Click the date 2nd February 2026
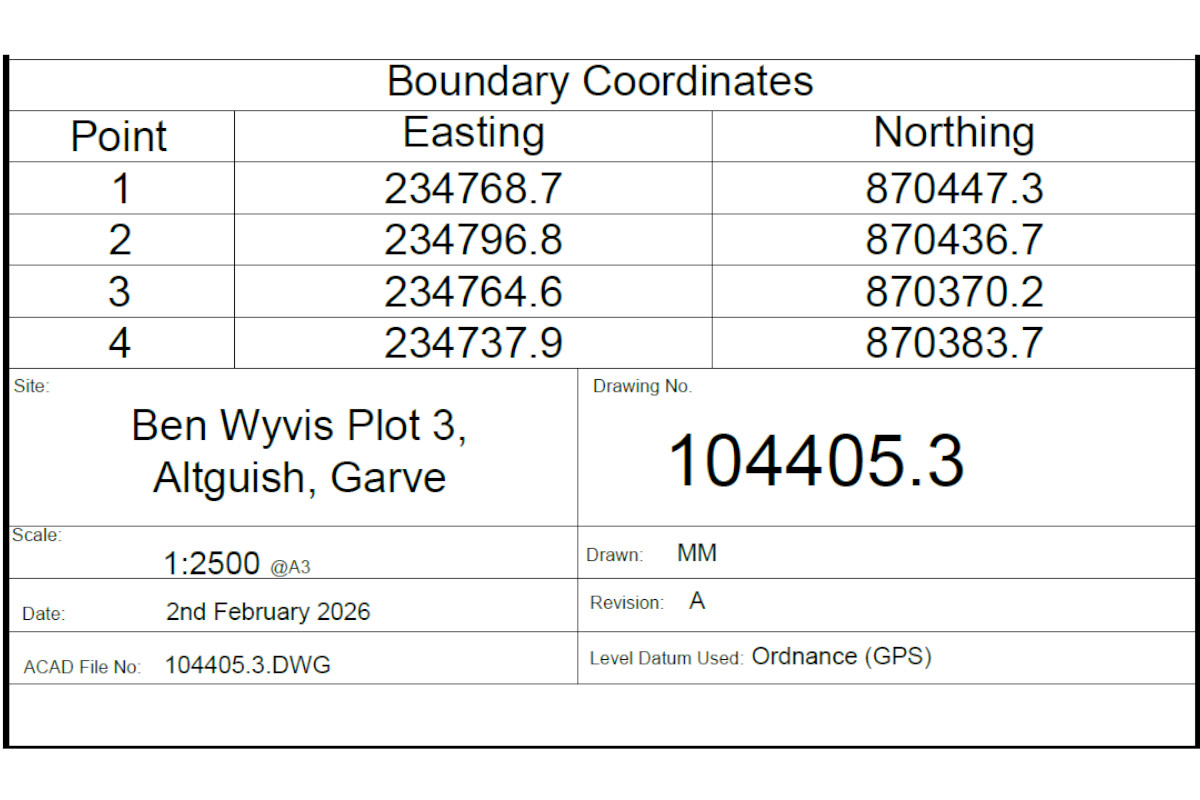1200x800 pixels. (x=268, y=612)
